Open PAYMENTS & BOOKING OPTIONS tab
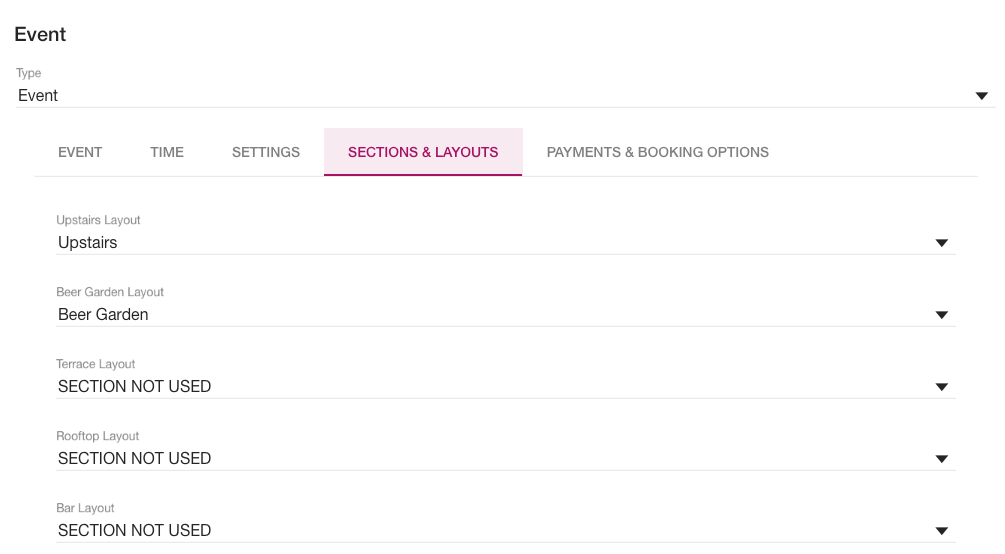 (x=657, y=152)
